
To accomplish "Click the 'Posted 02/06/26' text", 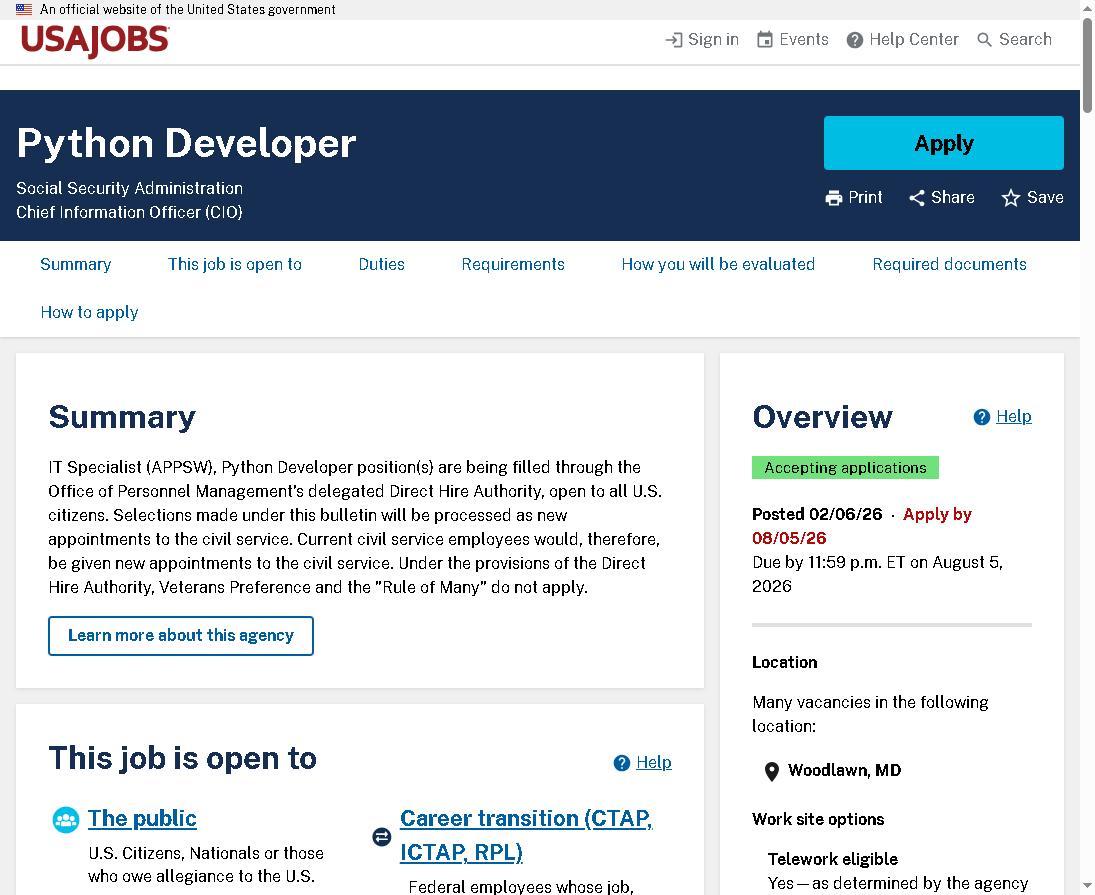I will click(x=817, y=515).
